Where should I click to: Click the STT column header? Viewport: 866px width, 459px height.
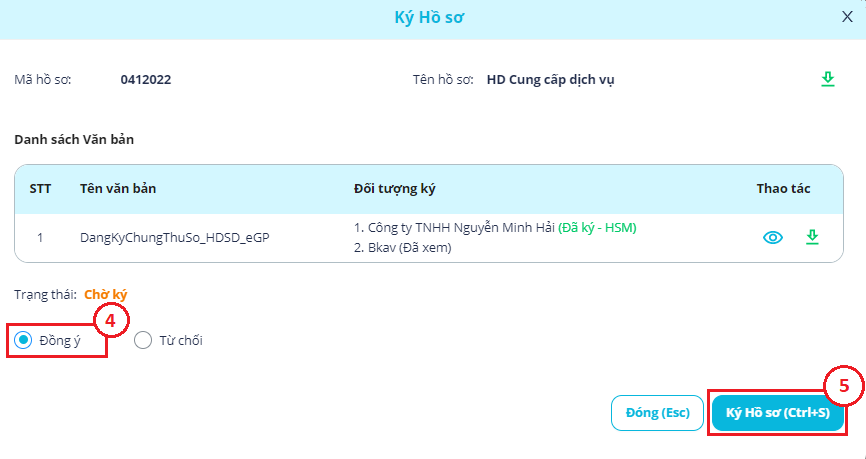[40, 189]
